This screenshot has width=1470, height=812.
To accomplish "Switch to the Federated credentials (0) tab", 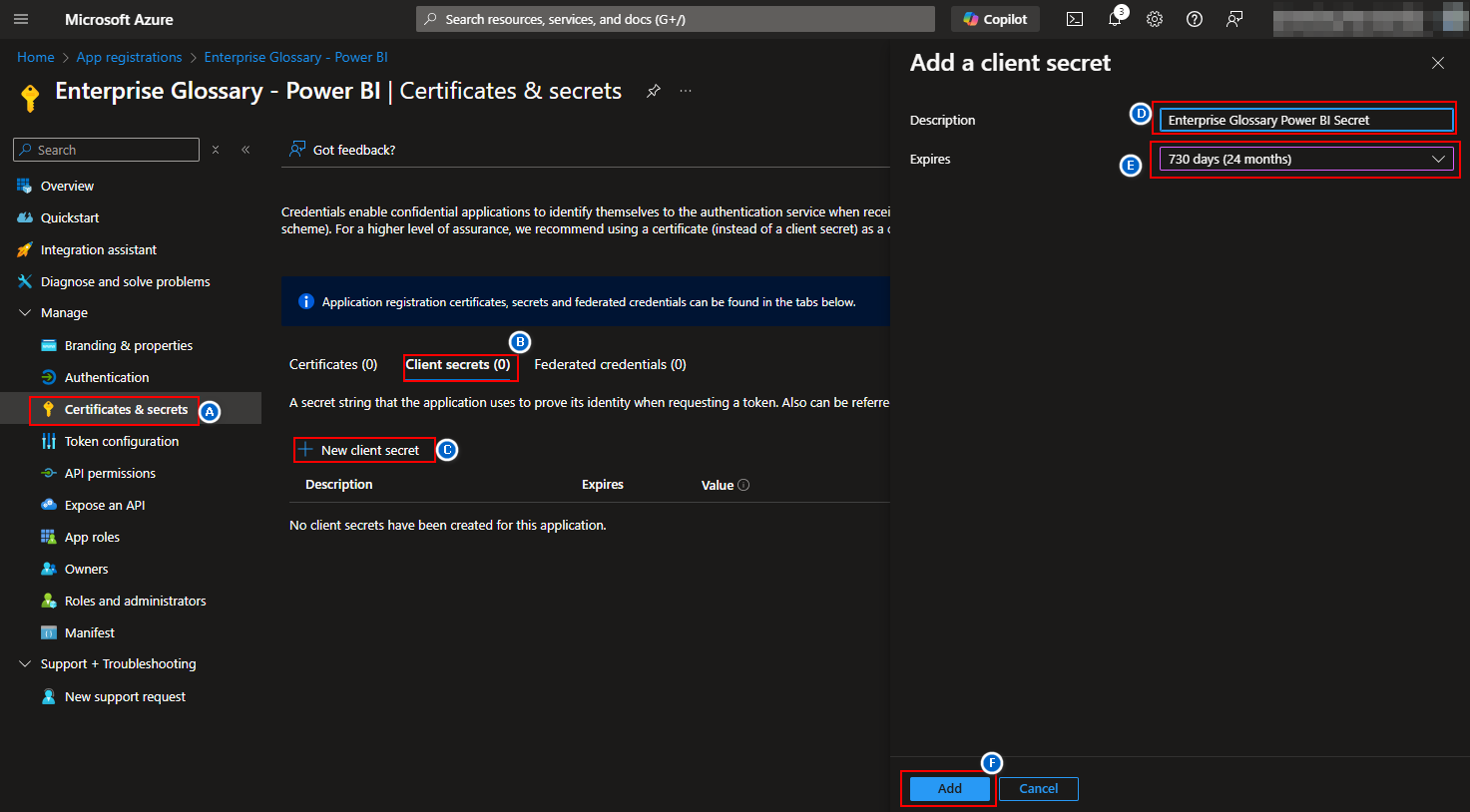I will pos(610,365).
